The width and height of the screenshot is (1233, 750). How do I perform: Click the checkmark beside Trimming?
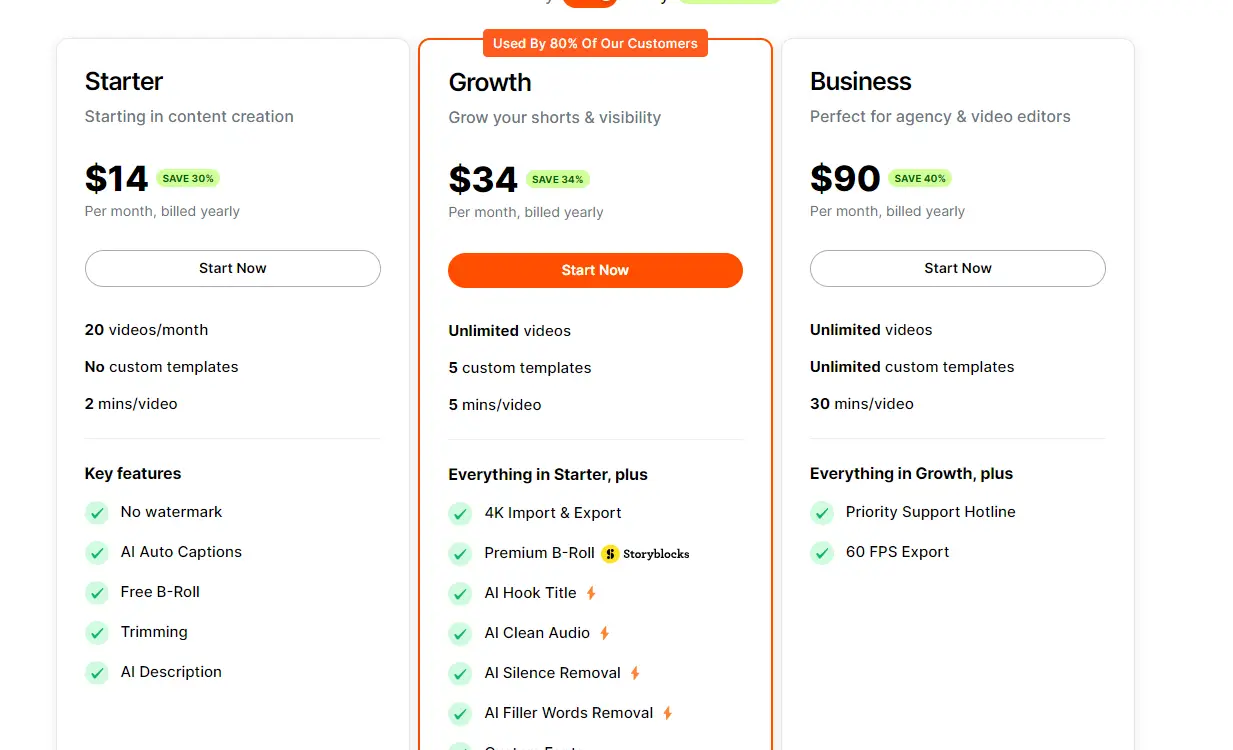tap(97, 633)
